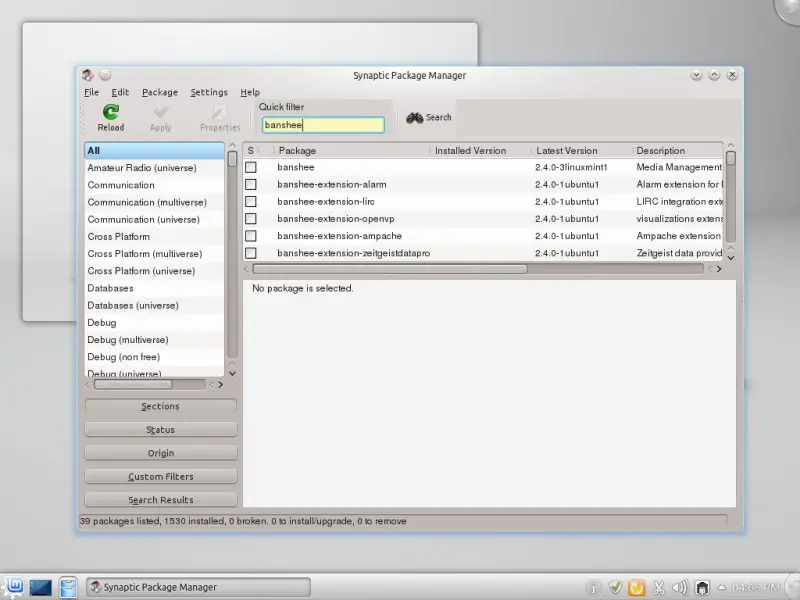Open the File menu
The height and width of the screenshot is (600, 800).
point(91,92)
